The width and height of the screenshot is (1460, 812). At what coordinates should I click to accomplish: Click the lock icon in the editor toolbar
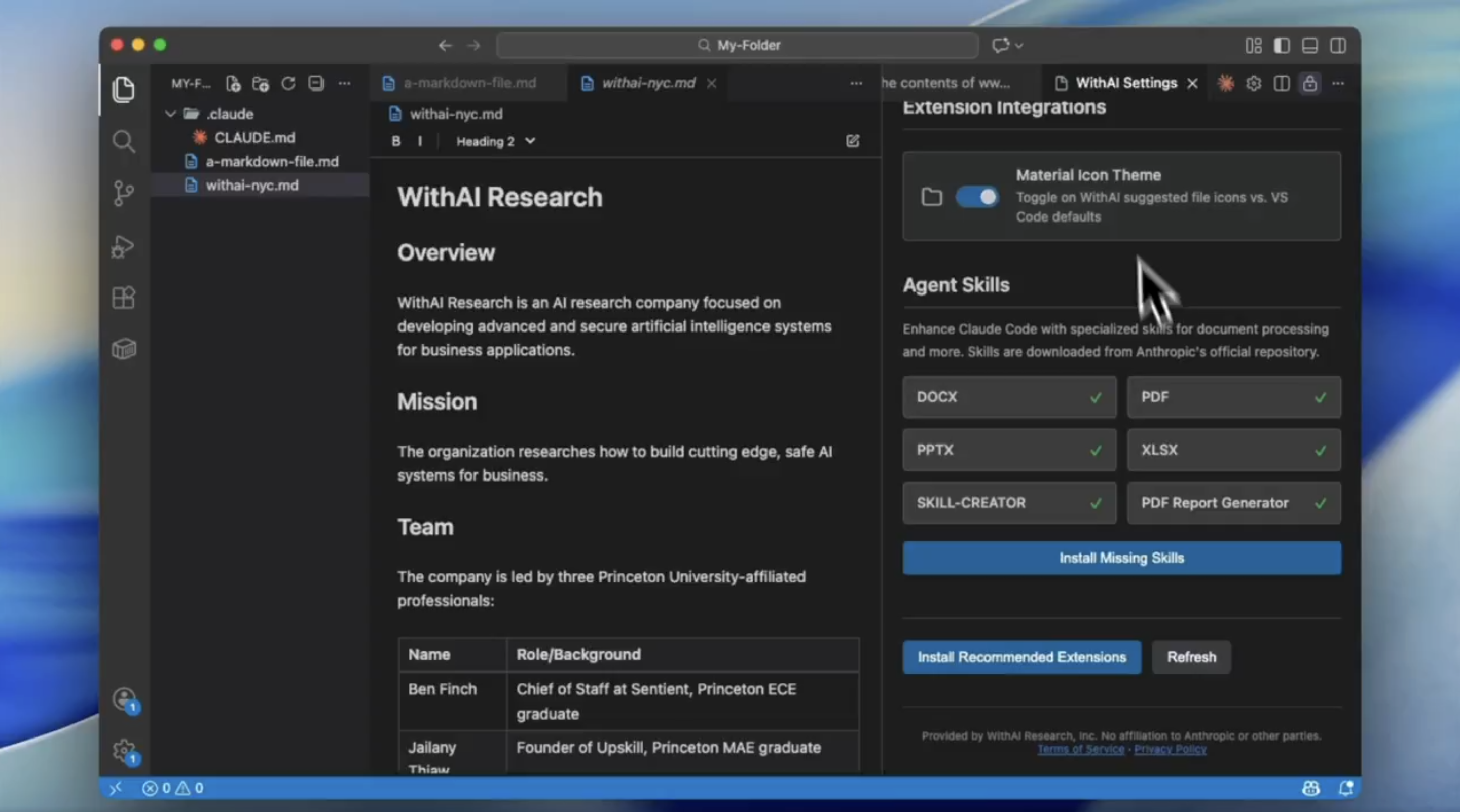tap(1310, 83)
